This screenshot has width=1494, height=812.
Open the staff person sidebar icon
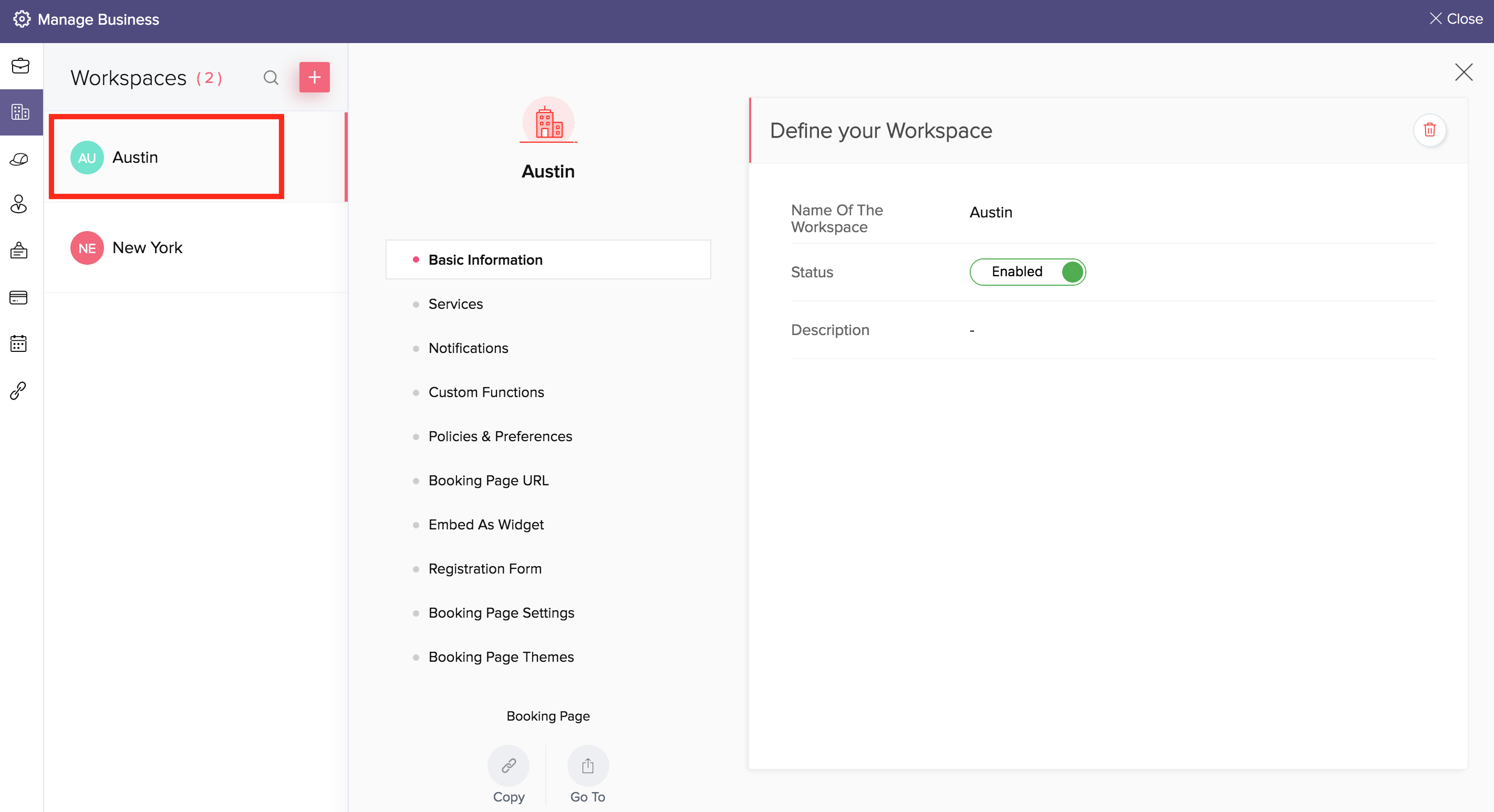pos(19,204)
